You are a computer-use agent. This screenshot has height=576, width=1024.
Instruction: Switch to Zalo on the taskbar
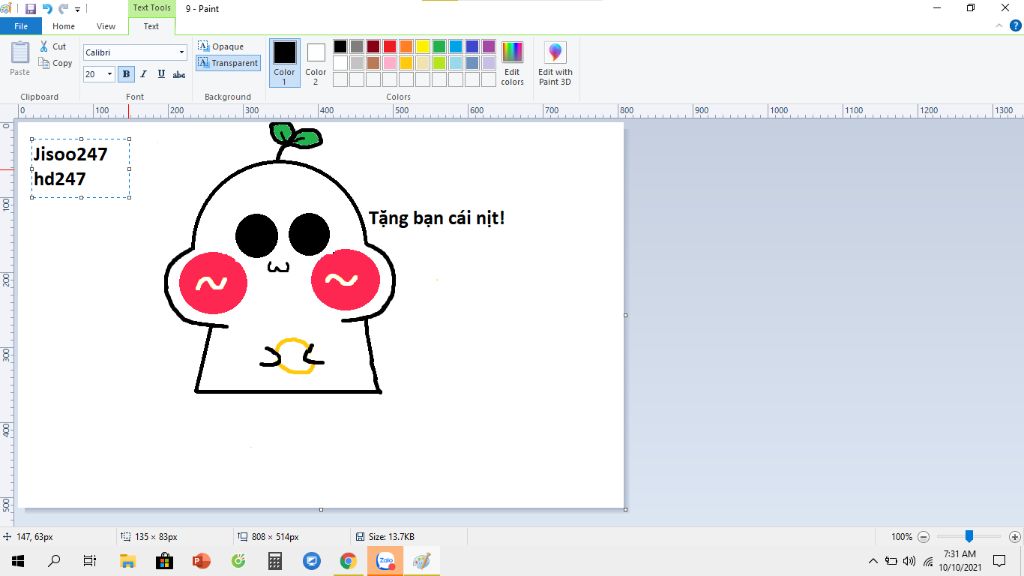(x=385, y=561)
